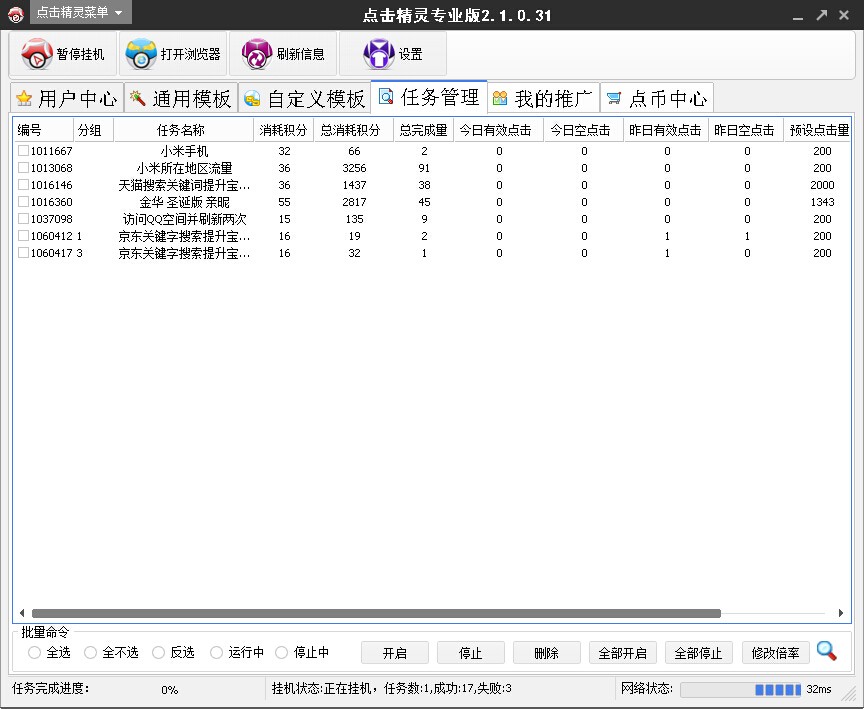Open the browser via 打开浏览器 icon

point(143,53)
